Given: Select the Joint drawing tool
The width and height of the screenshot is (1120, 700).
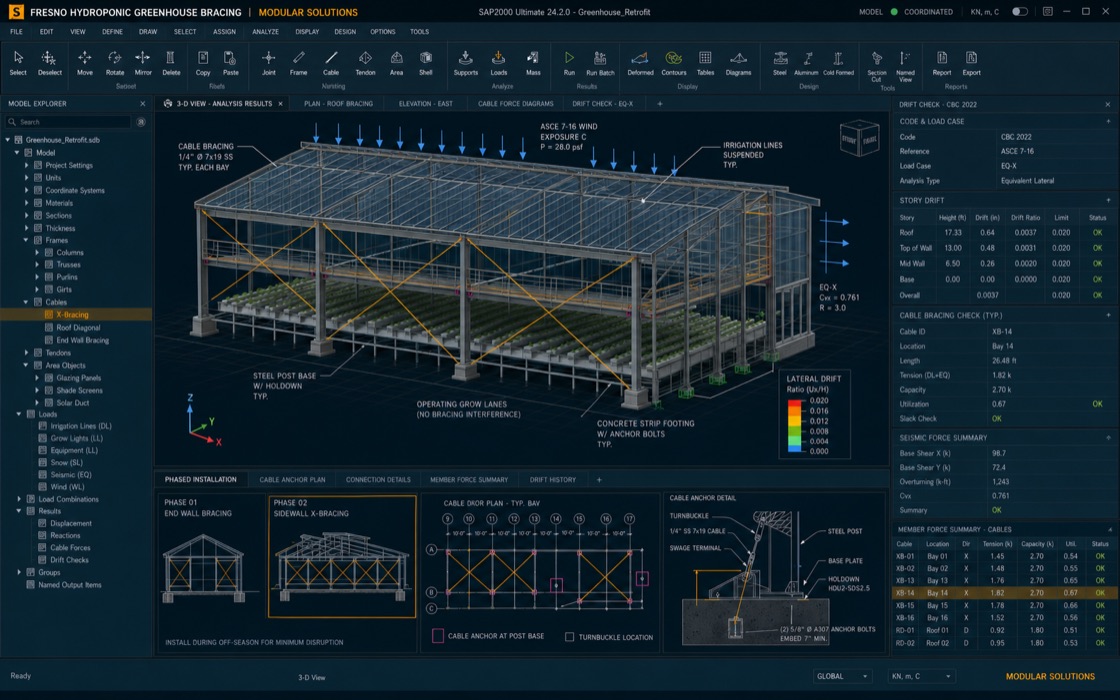Looking at the screenshot, I should [269, 63].
